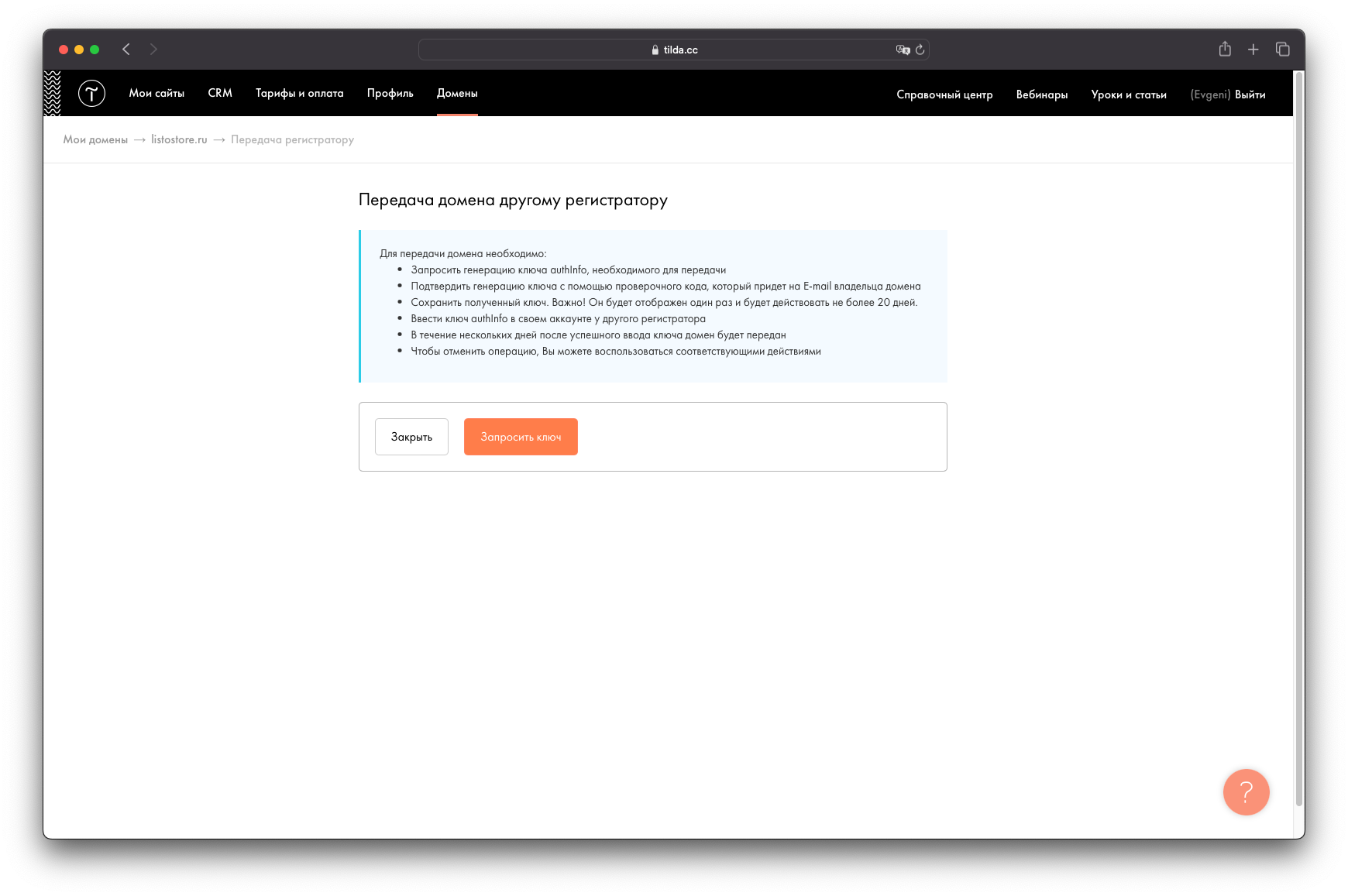Click the line Сохранить полученный ключ
Image resolution: width=1348 pixels, height=896 pixels.
click(664, 302)
